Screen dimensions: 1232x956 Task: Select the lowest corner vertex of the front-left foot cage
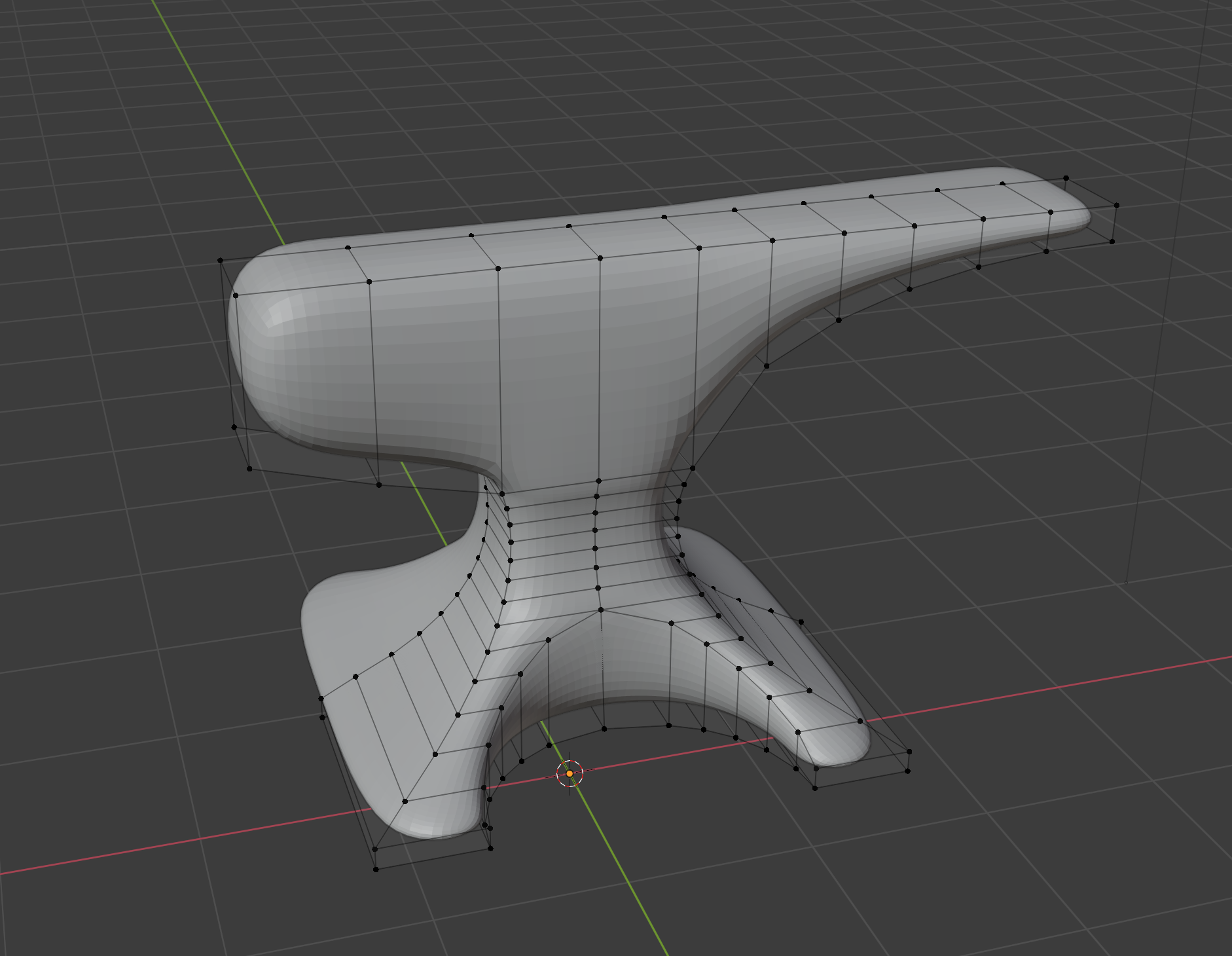coord(376,870)
